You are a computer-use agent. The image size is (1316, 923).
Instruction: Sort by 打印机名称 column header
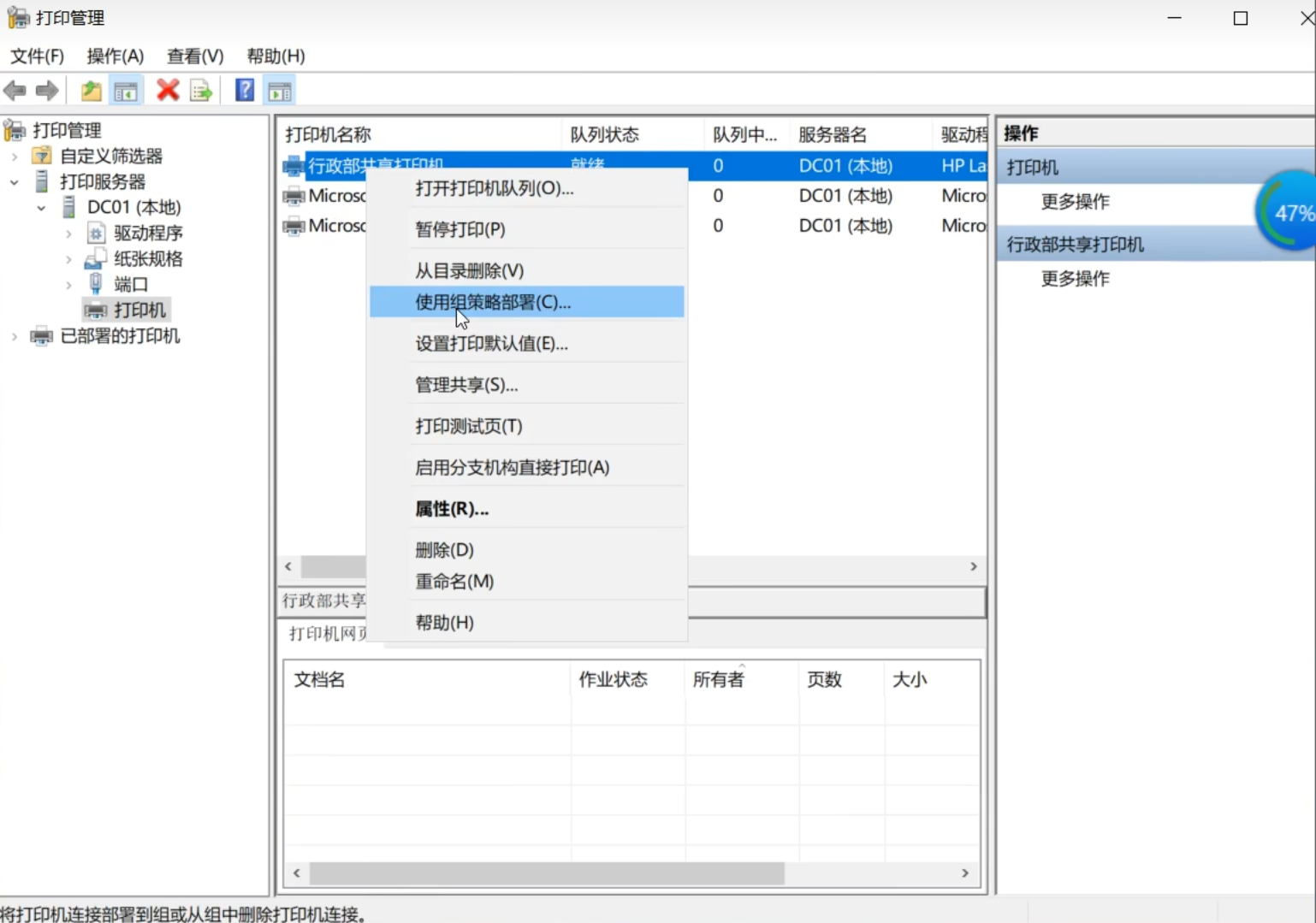(421, 134)
